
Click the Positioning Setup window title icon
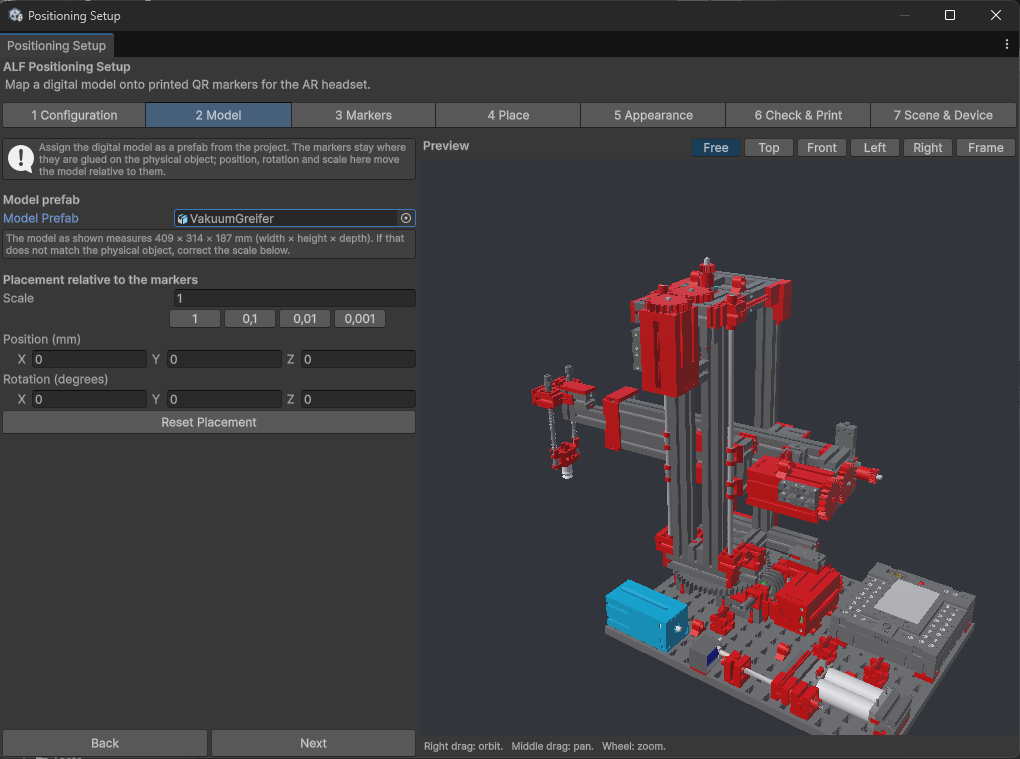click(15, 15)
